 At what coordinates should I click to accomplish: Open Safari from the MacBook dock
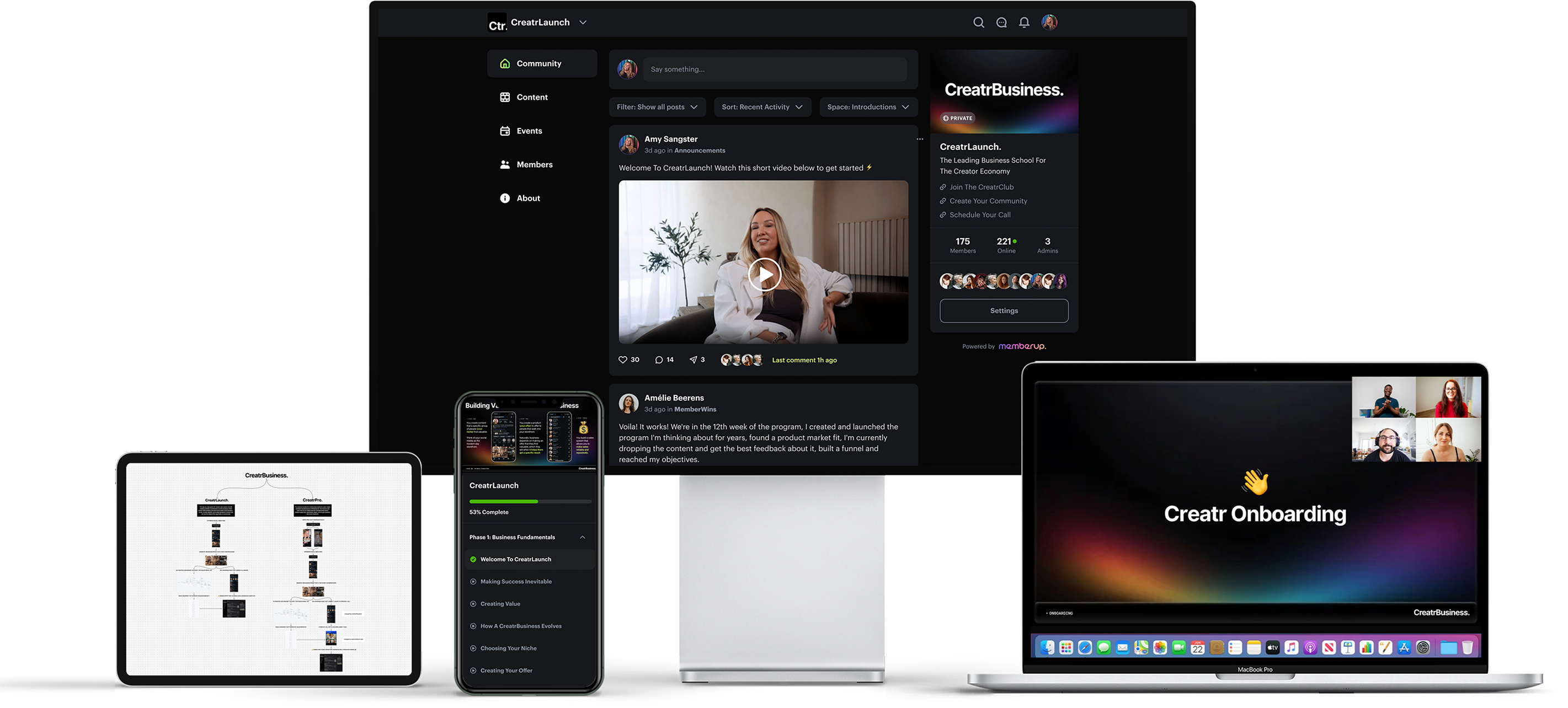click(1085, 648)
